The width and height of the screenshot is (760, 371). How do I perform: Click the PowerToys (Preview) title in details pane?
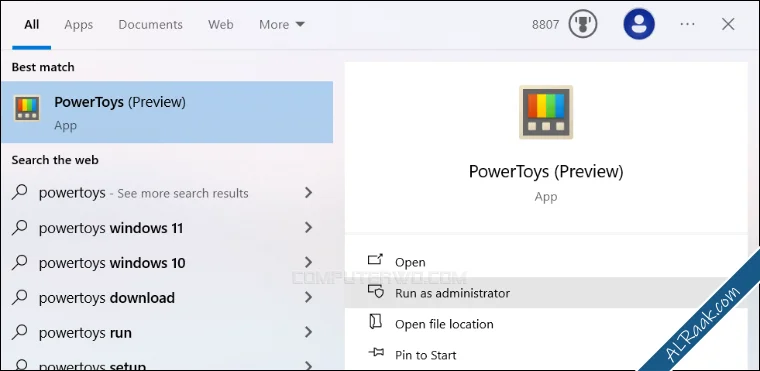(546, 171)
